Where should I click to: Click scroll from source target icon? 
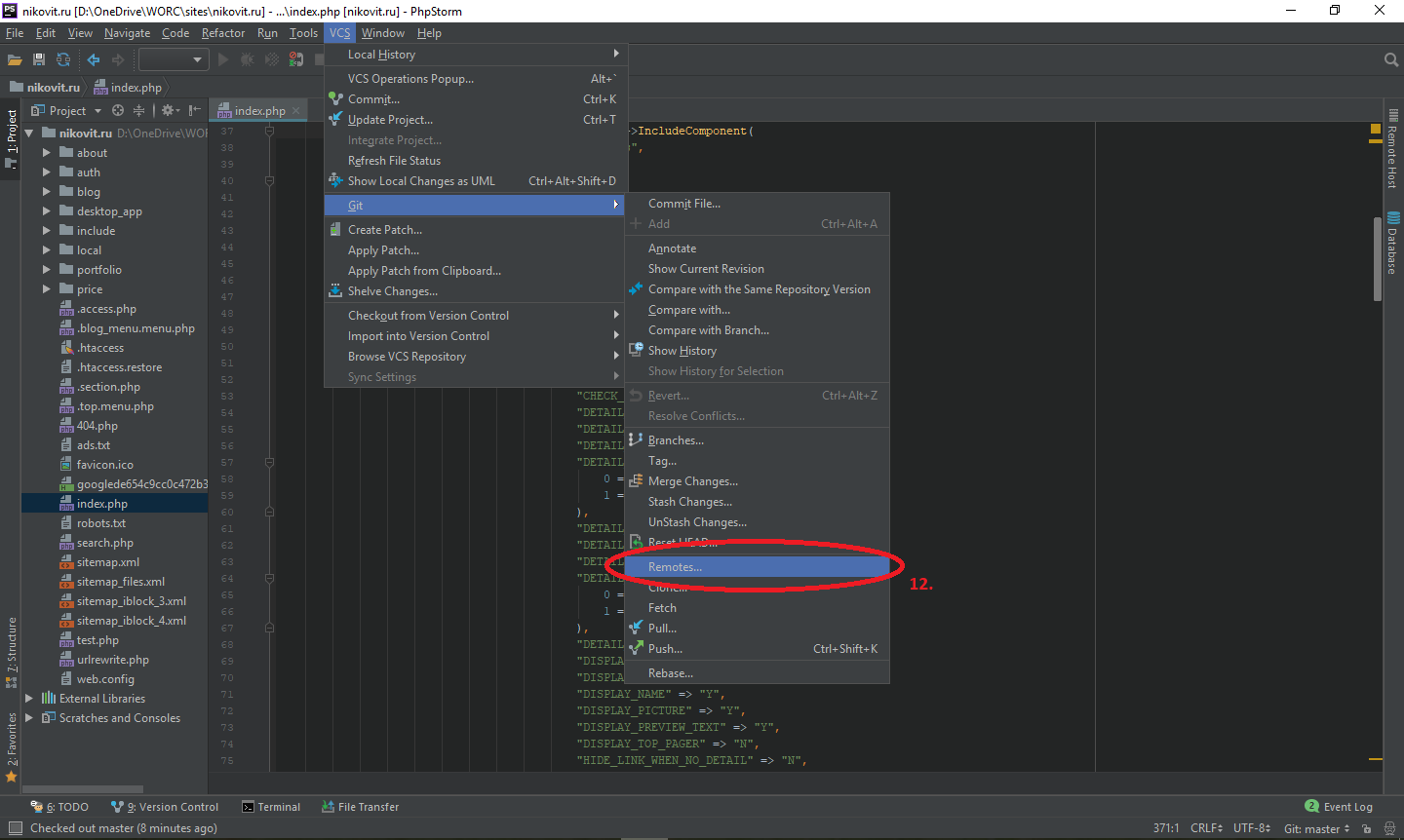(118, 110)
